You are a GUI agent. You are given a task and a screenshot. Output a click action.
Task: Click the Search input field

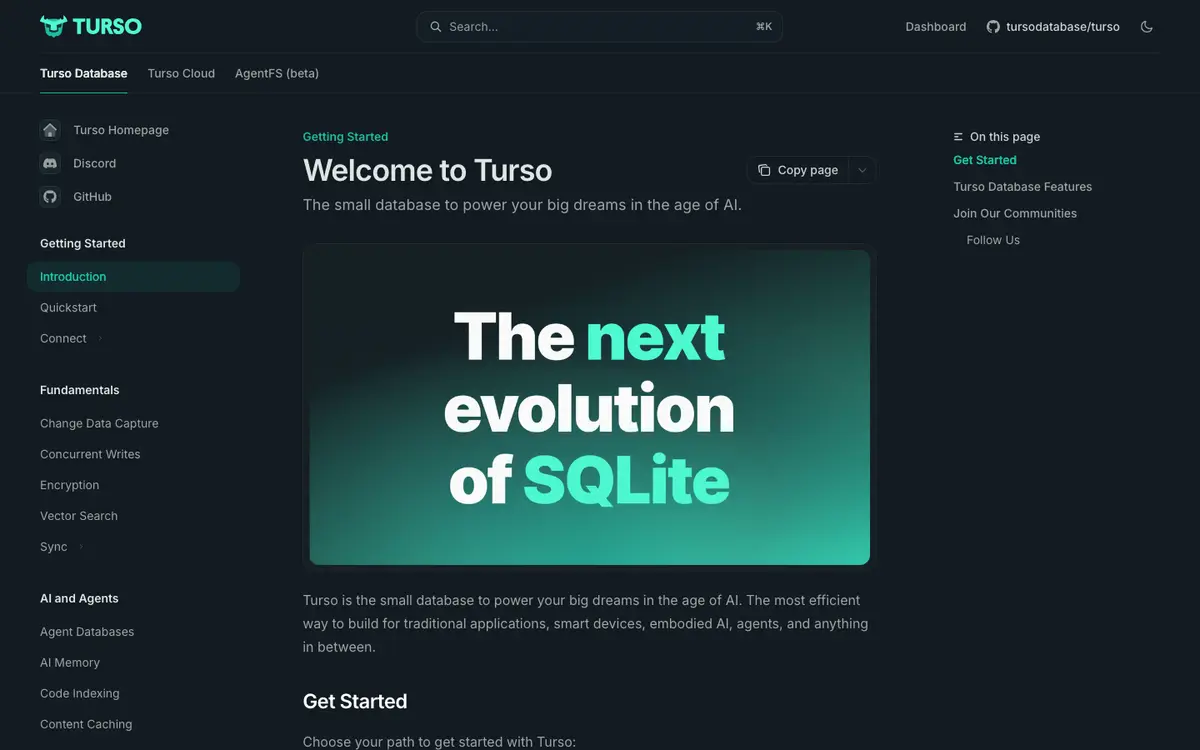click(599, 27)
